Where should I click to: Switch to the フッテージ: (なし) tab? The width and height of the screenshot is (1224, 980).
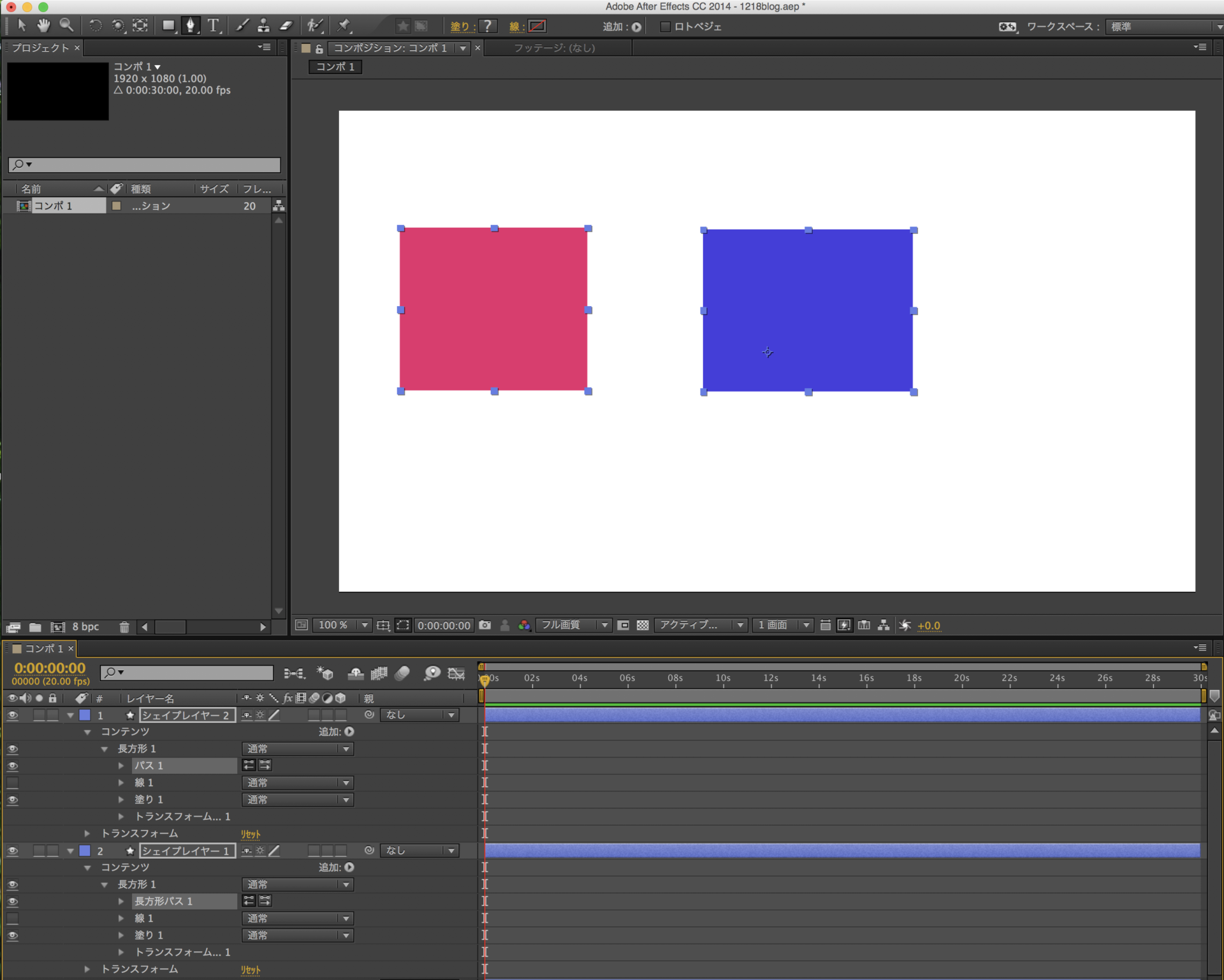coord(555,48)
